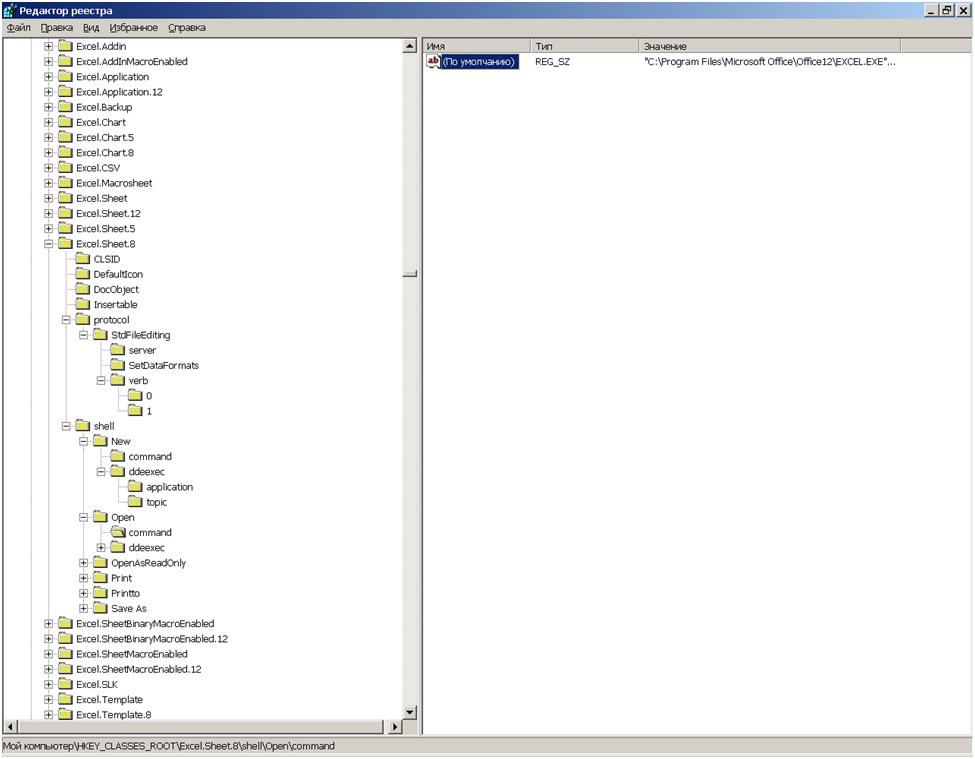
Task: Expand the ddeexec key under Open
Action: point(101,548)
